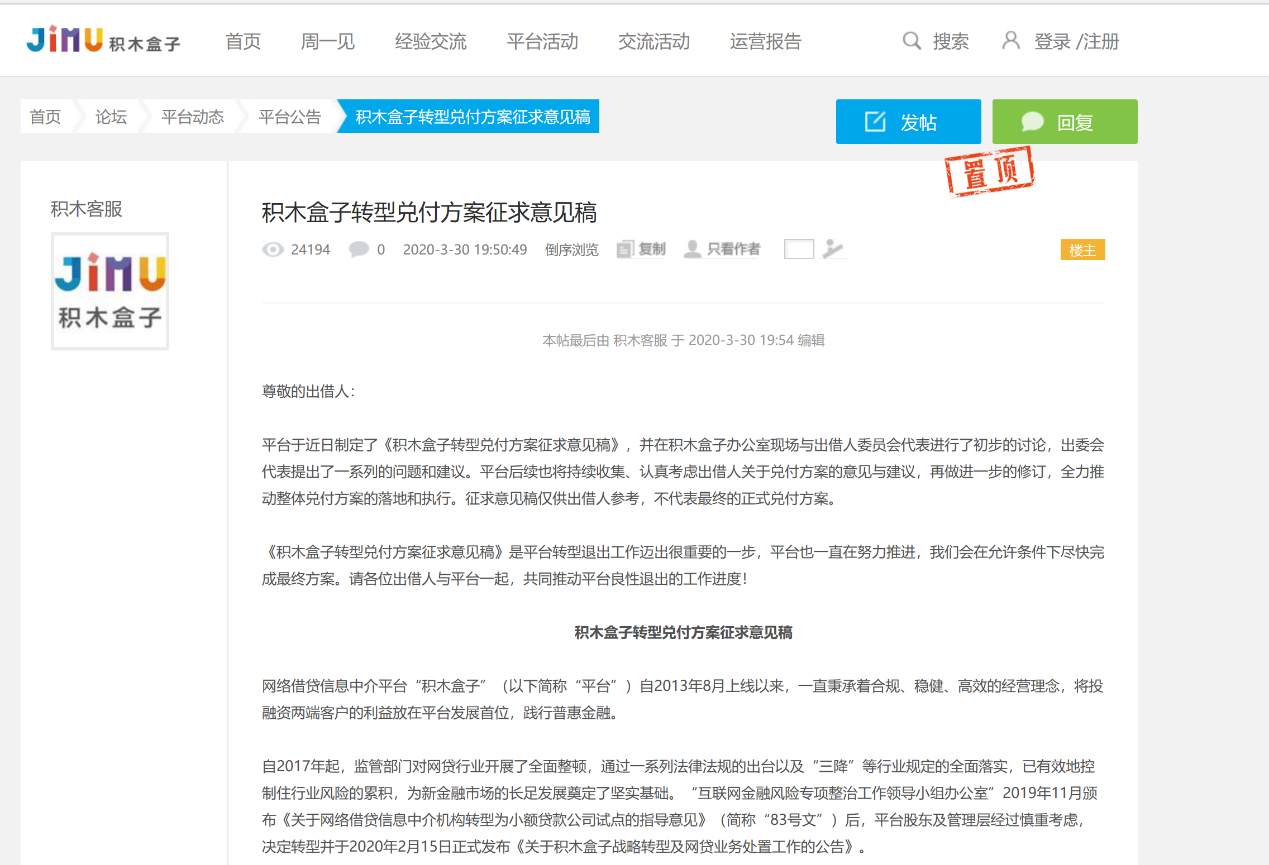
Task: Click the search magnifier icon
Action: pyautogui.click(x=911, y=41)
